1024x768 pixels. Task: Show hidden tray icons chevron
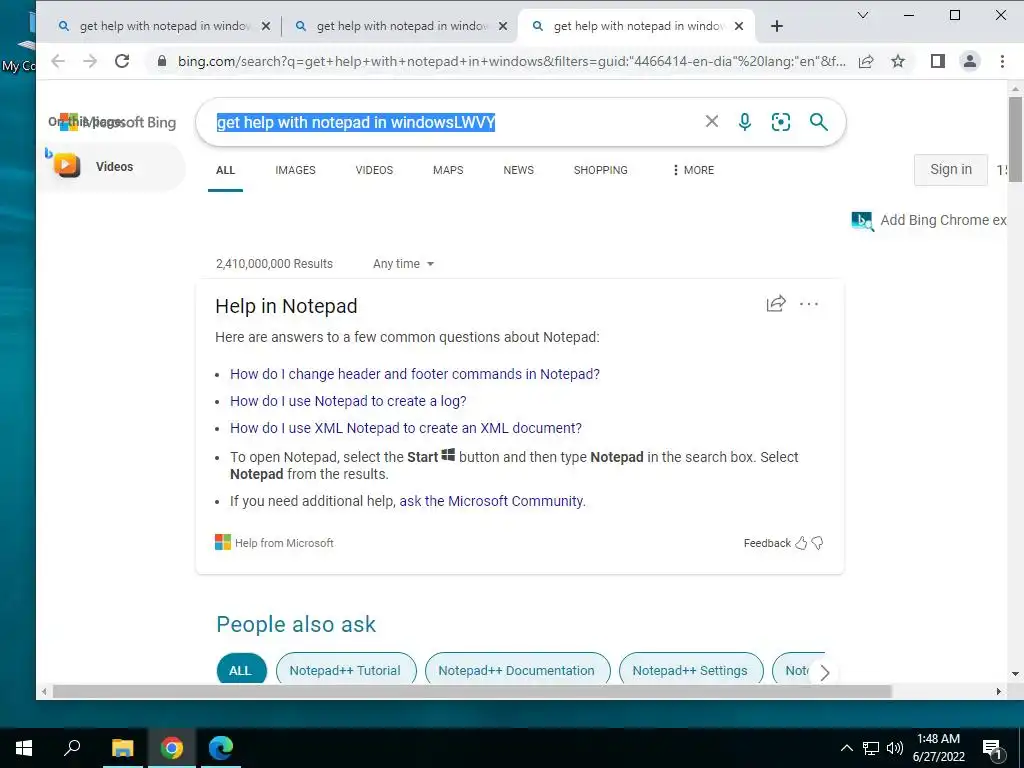coord(846,748)
